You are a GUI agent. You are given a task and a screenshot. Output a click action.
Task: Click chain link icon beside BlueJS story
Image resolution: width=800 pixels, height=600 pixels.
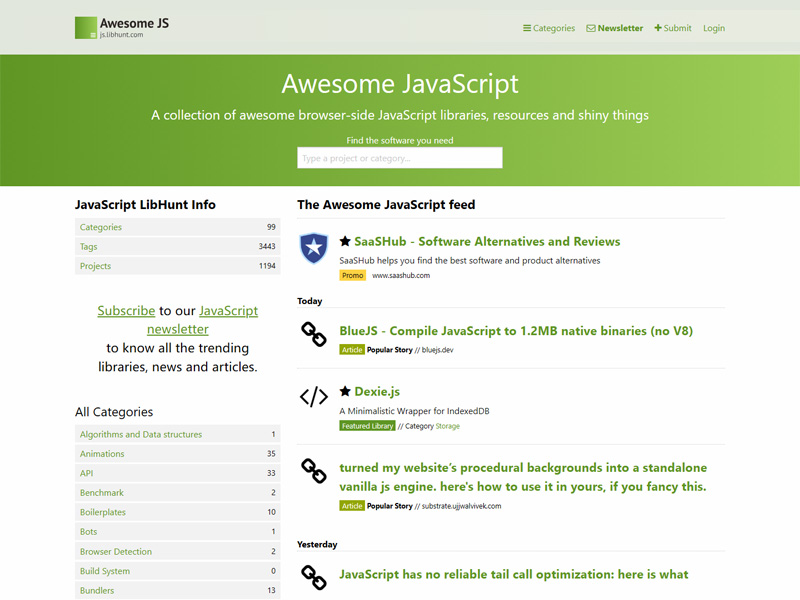coord(313,335)
